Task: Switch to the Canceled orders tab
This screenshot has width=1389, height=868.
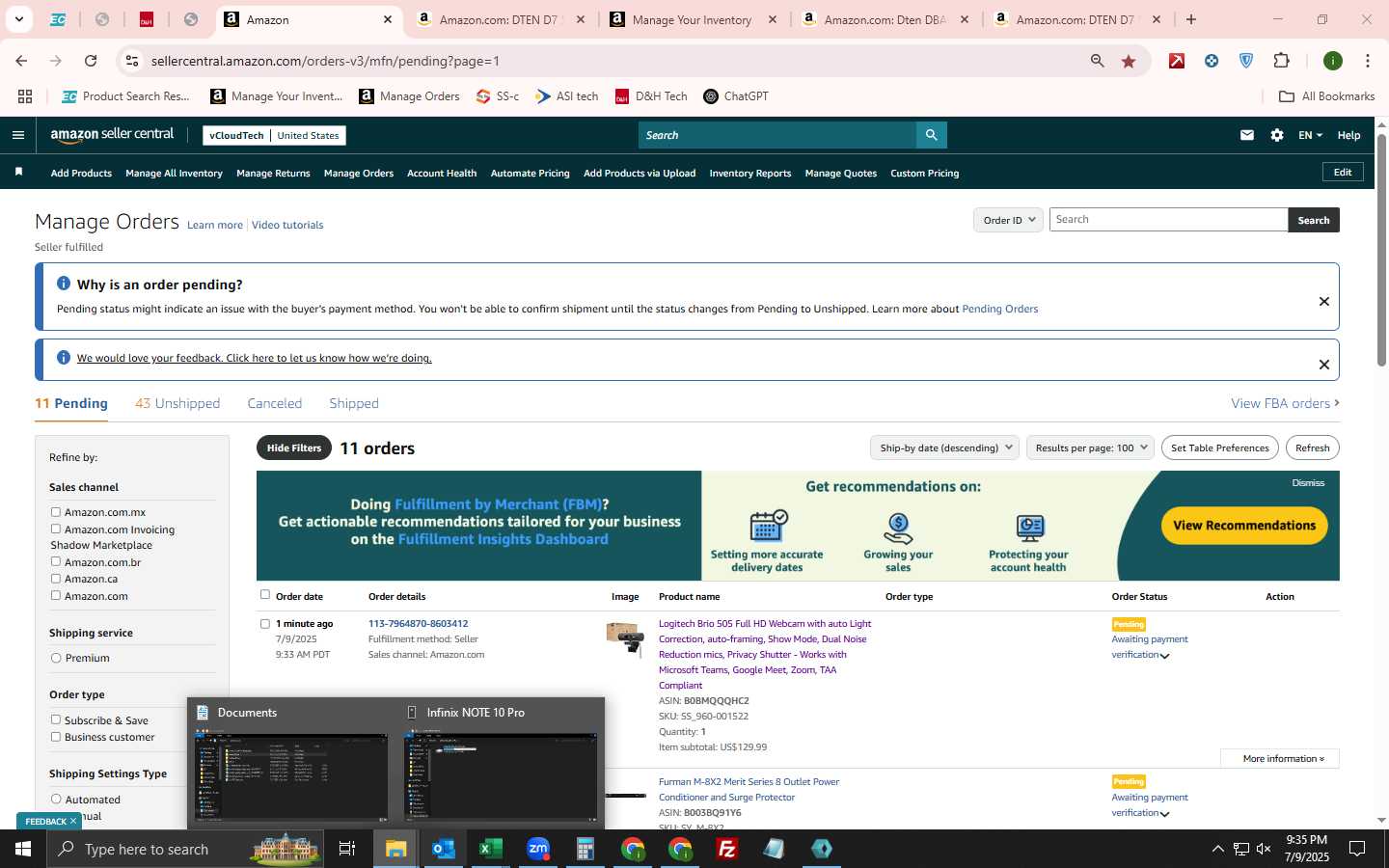Action: 275,403
